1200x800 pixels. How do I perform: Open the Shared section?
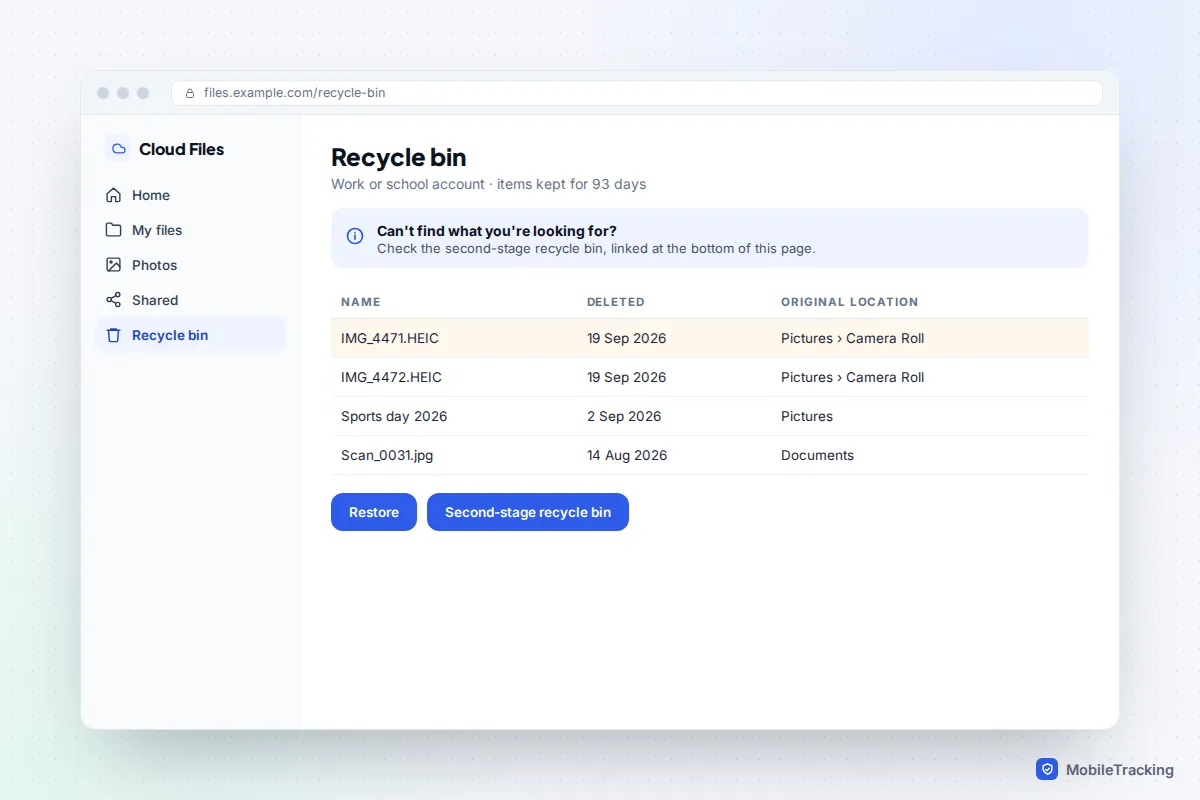tap(190, 300)
